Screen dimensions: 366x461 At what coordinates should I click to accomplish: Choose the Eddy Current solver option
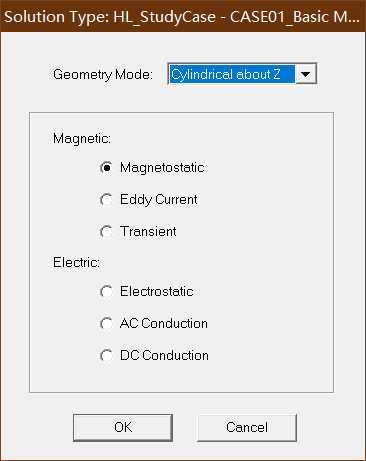click(106, 200)
